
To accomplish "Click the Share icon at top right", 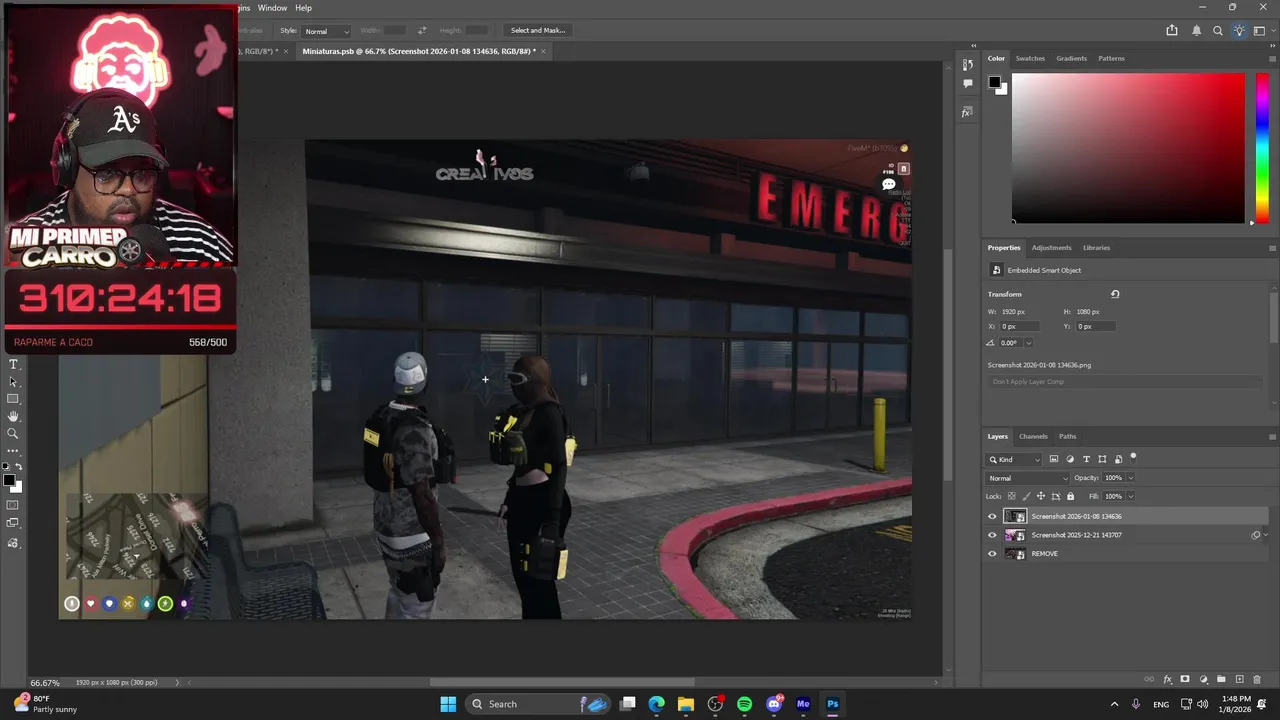I will [x=1172, y=31].
